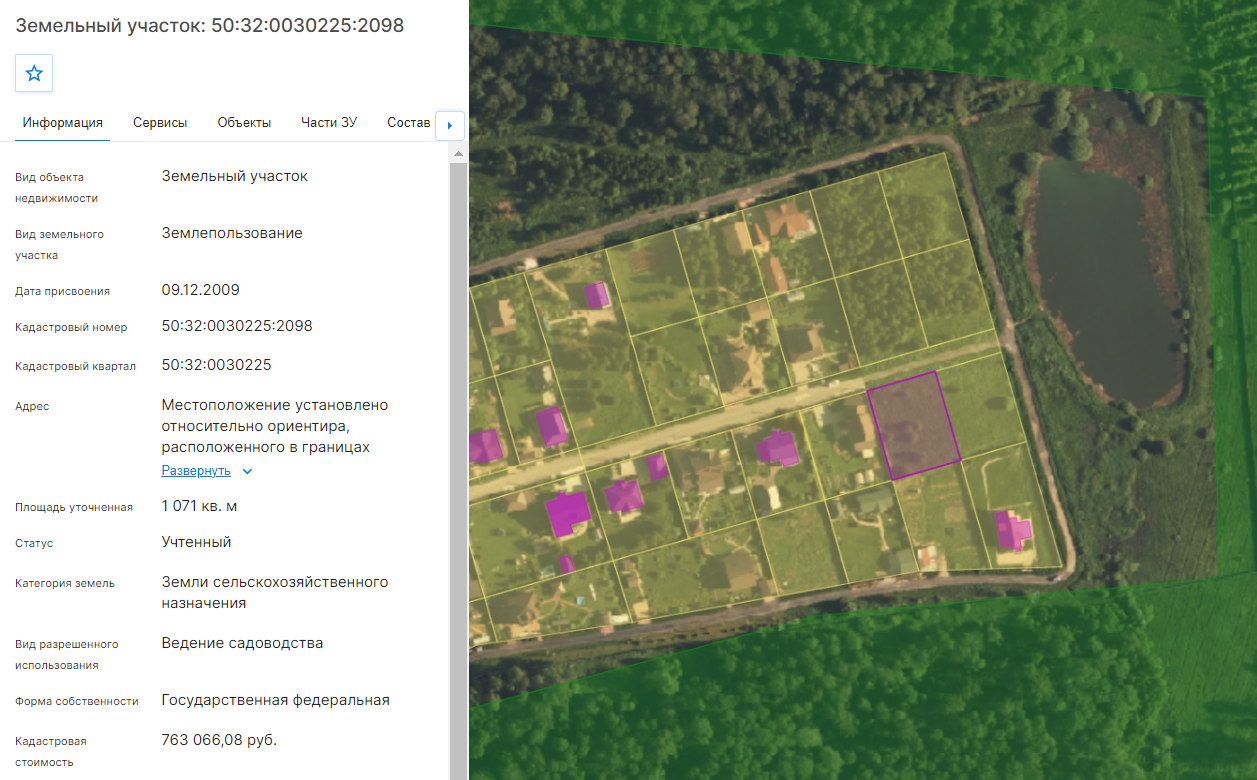
Task: Switch to the Сервисы tab
Action: point(160,123)
